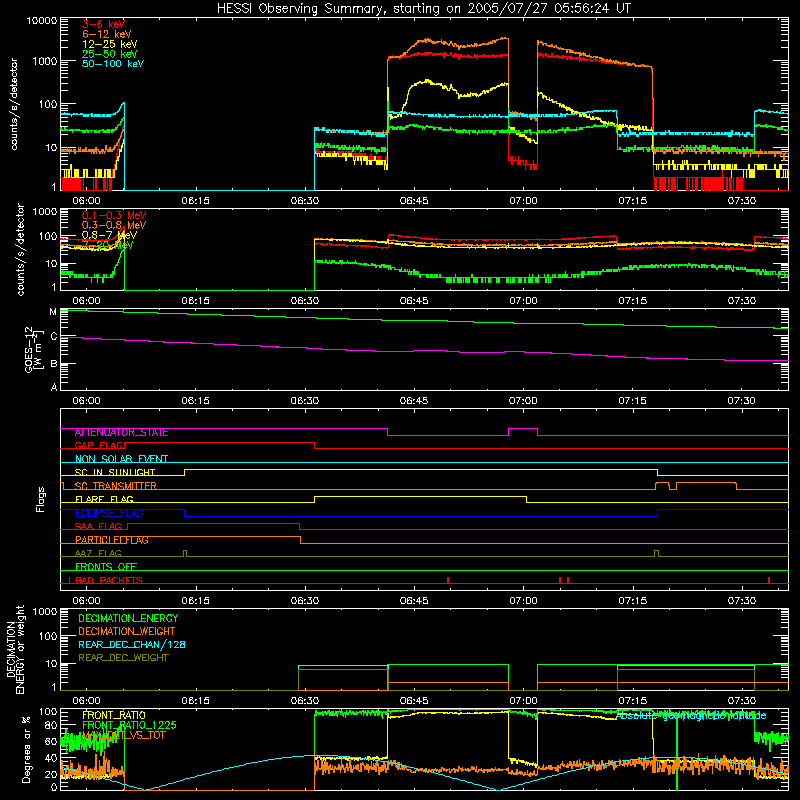Click the B class tick on GOES axis
This screenshot has height=800, width=800.
point(54,364)
